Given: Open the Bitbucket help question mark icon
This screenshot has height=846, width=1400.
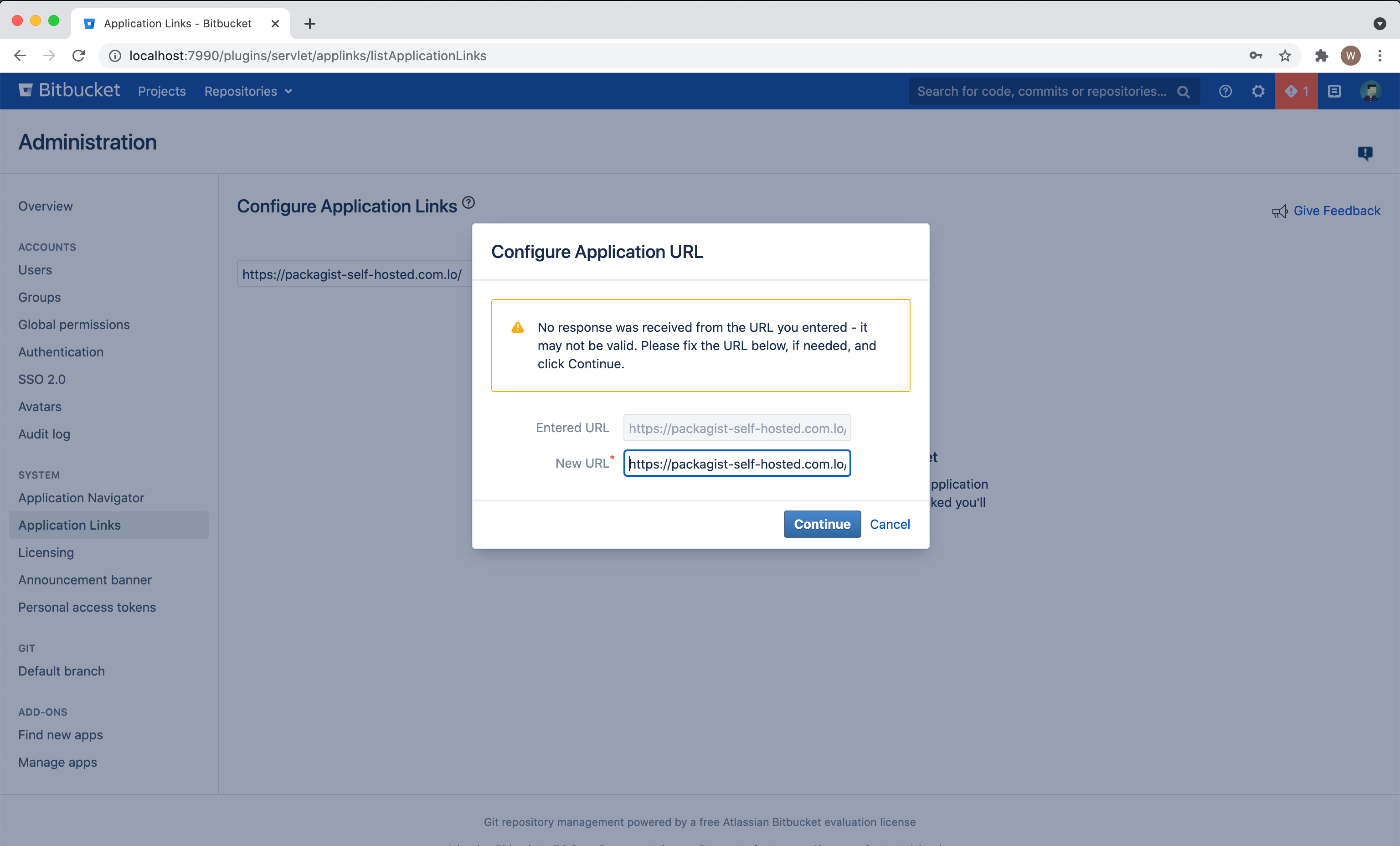Looking at the screenshot, I should 1225,91.
